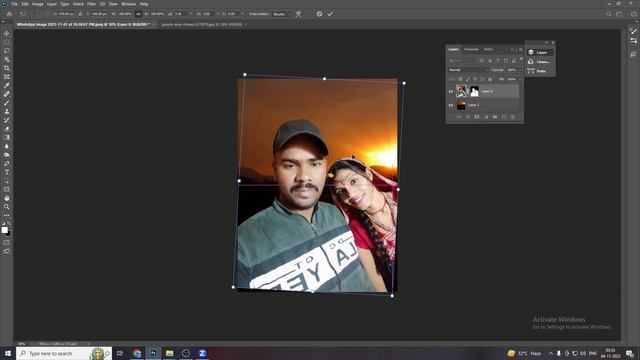Screen dimensions: 640x360
Task: Select the Rectangle shape tool
Action: [7, 189]
